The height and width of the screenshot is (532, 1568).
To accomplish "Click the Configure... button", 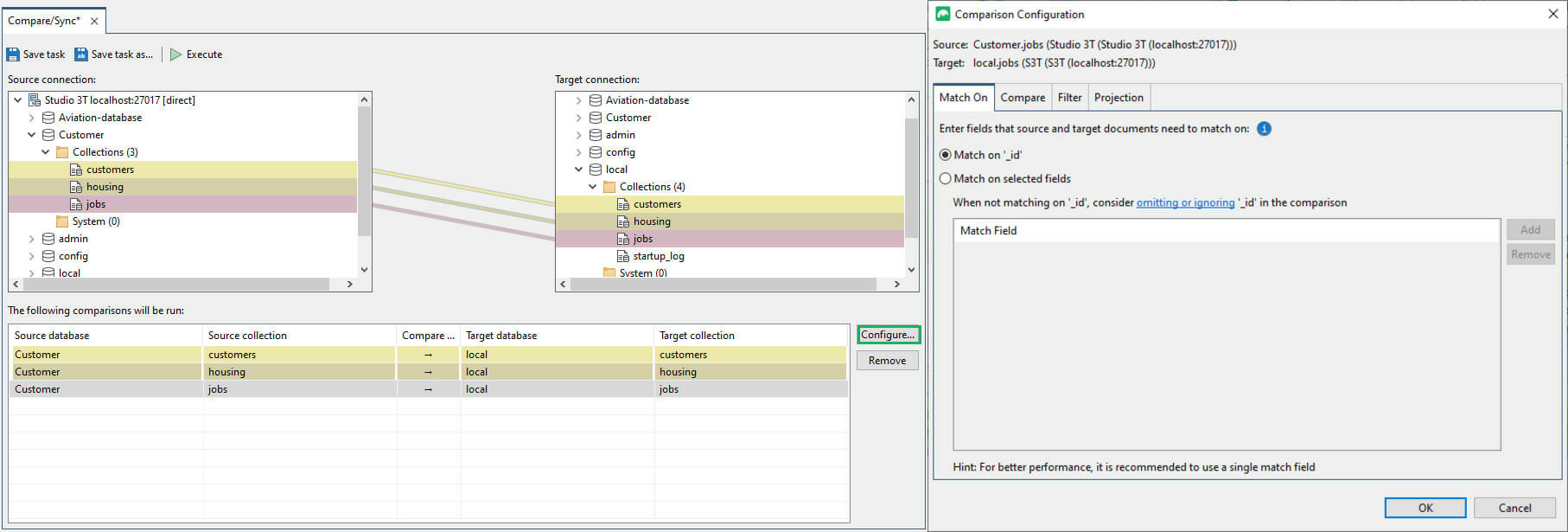I will pos(888,335).
